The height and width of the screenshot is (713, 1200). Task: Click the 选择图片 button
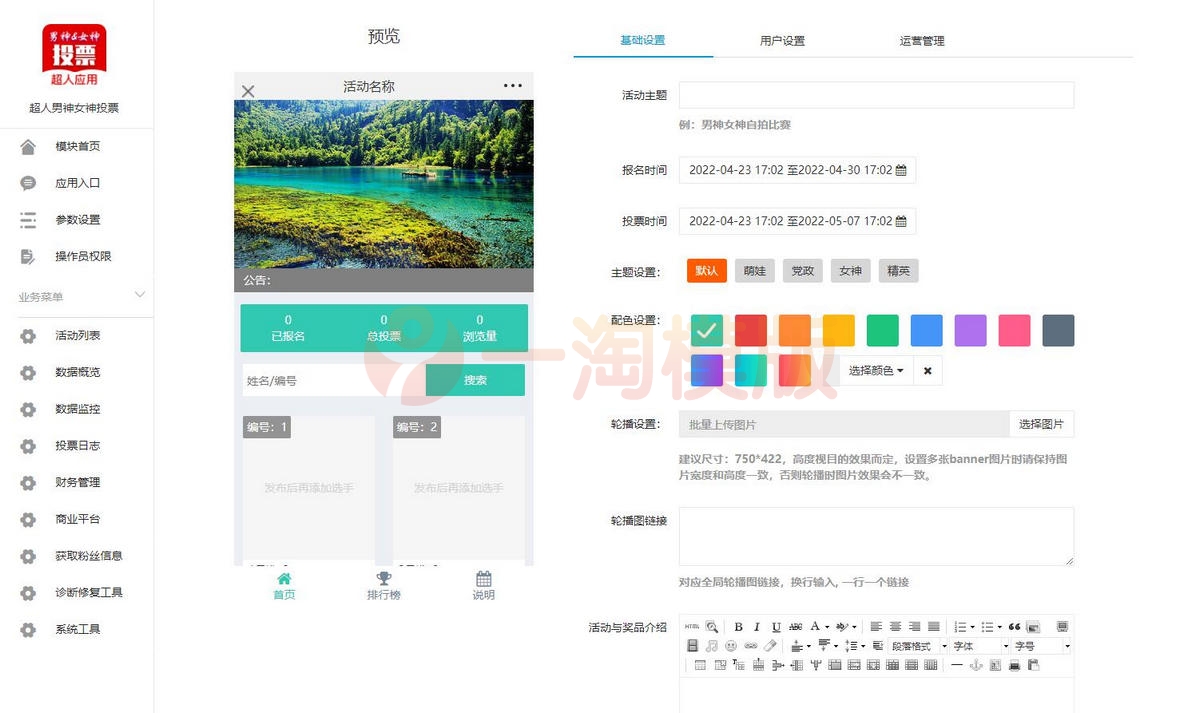[x=1041, y=424]
